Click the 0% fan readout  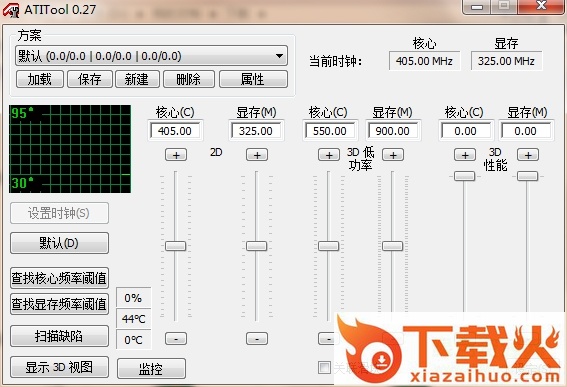click(x=133, y=298)
